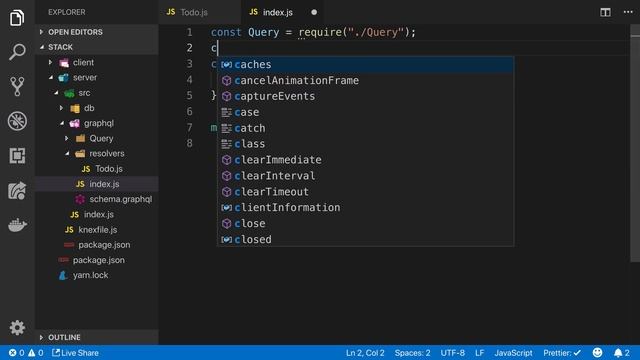The height and width of the screenshot is (360, 640).
Task: Open the Explorer files icon in activity bar
Action: [x=17, y=18]
